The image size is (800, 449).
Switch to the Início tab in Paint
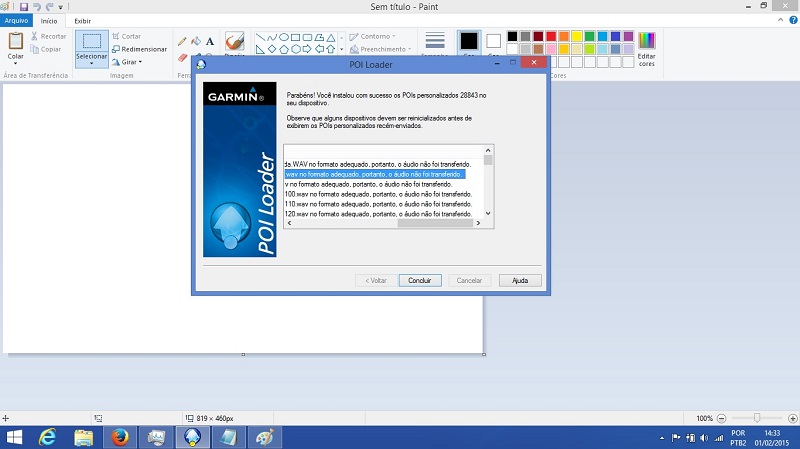[49, 21]
